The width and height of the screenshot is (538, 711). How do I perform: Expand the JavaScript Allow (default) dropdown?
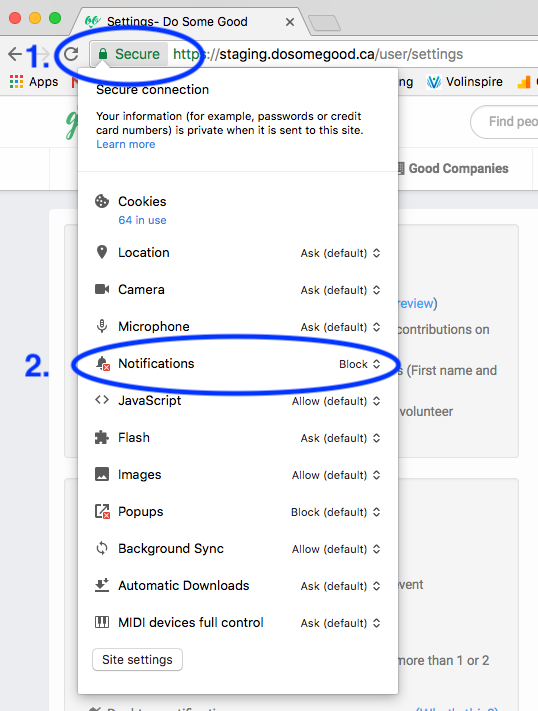(x=336, y=401)
